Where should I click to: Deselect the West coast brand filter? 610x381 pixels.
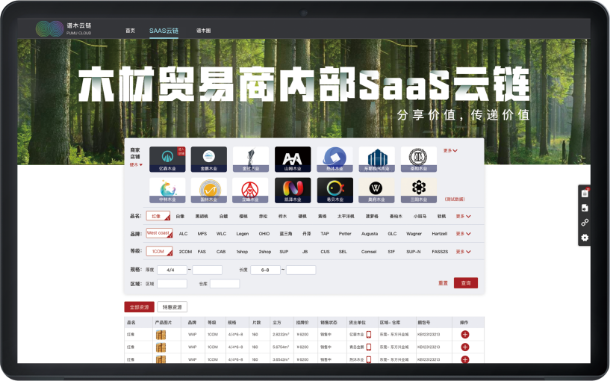click(x=159, y=234)
